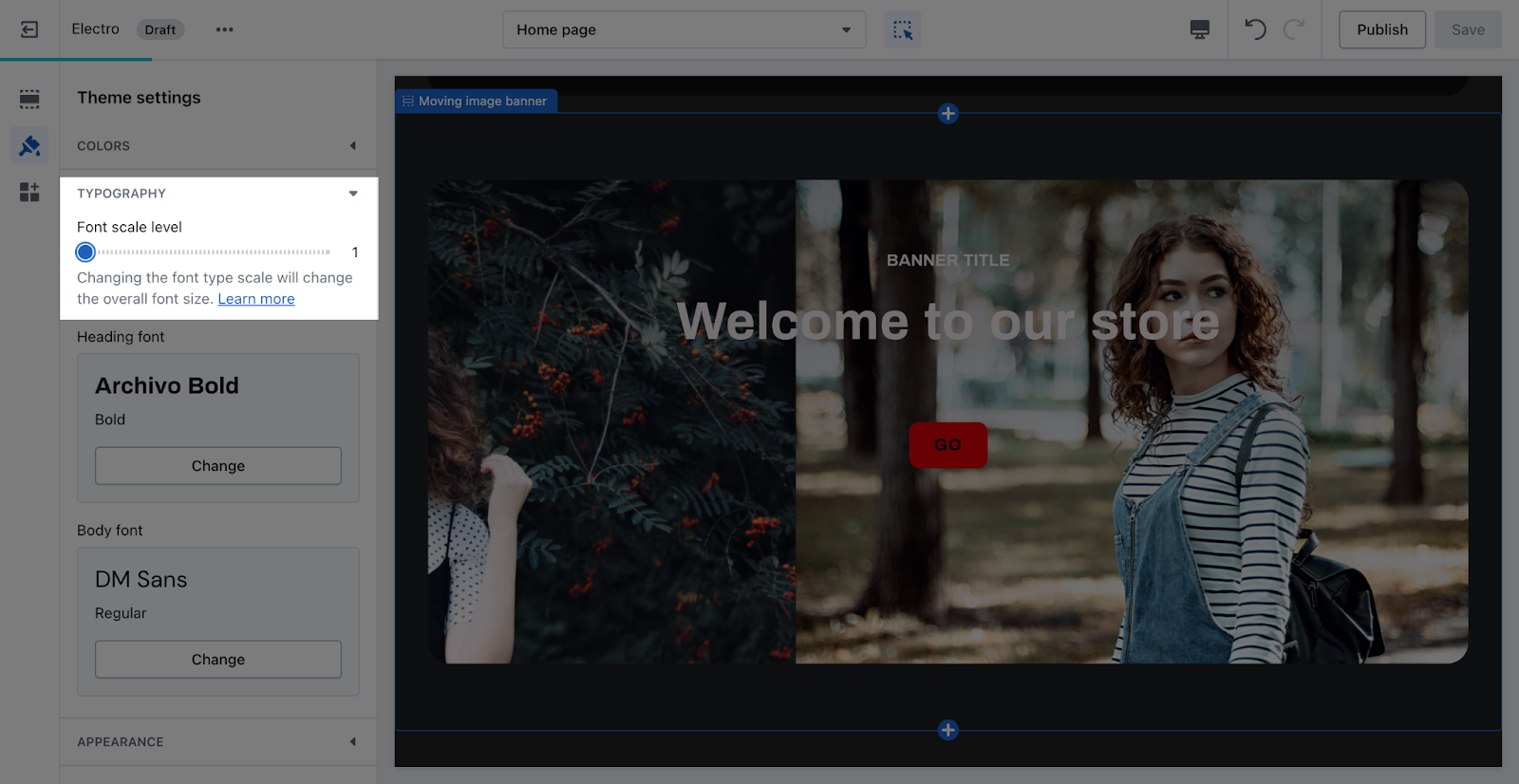Expand the APPEARANCE settings group
This screenshot has width=1519, height=784.
click(218, 742)
